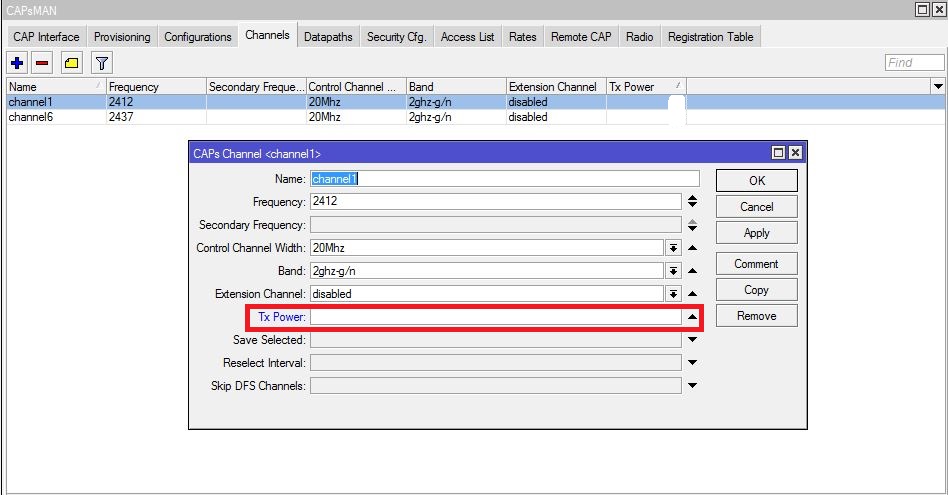
Task: Click Extension Channel disabled value field
Action: click(x=487, y=294)
